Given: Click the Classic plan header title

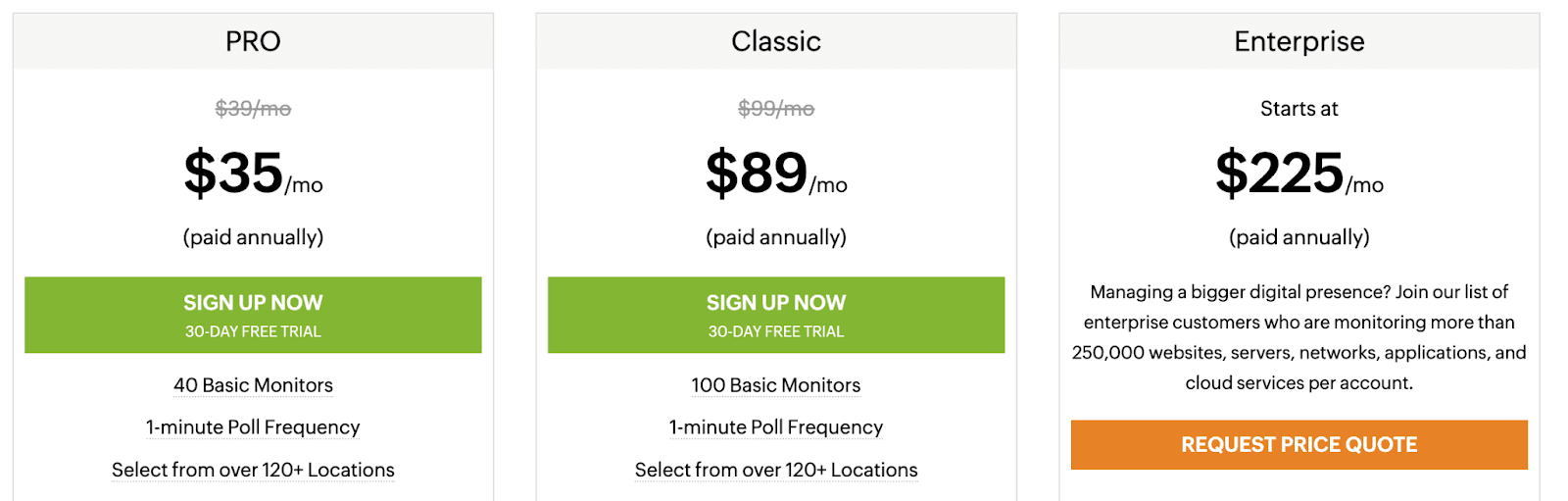Looking at the screenshot, I should pyautogui.click(x=775, y=41).
